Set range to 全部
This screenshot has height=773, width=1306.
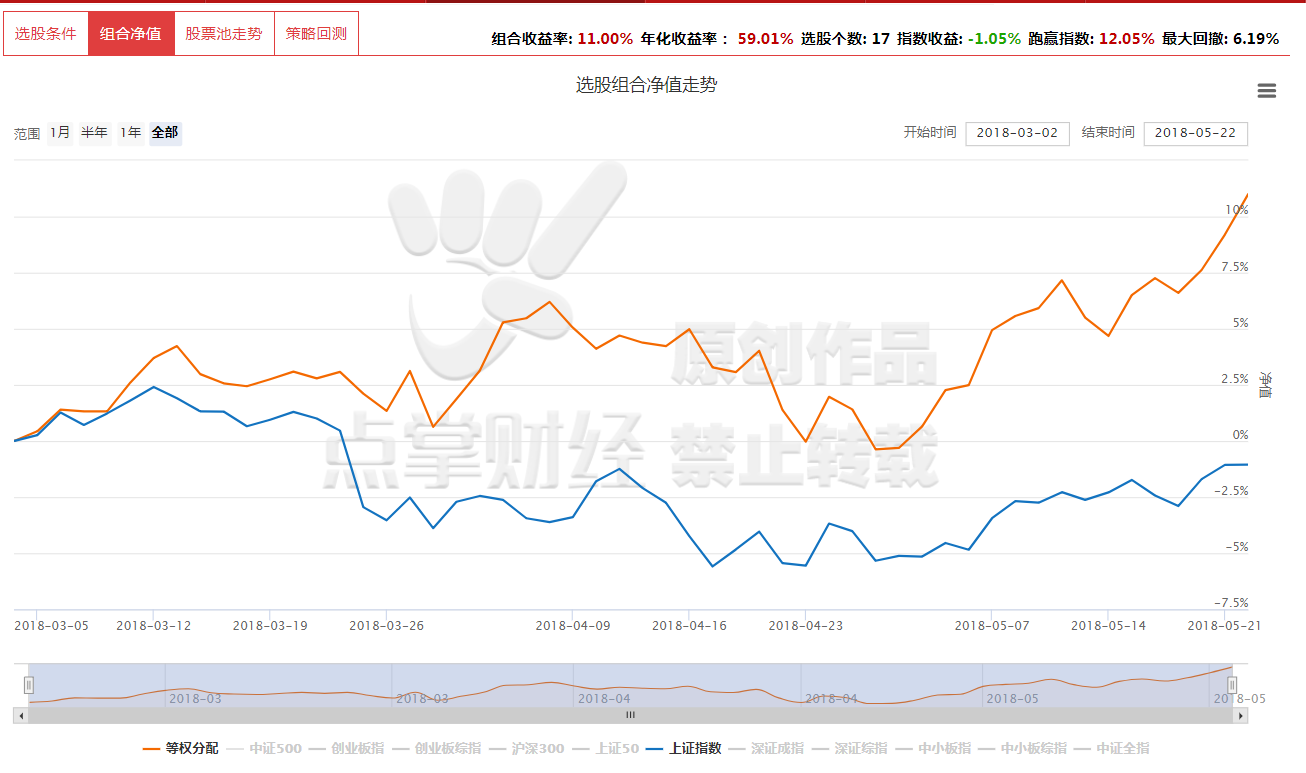(x=165, y=133)
